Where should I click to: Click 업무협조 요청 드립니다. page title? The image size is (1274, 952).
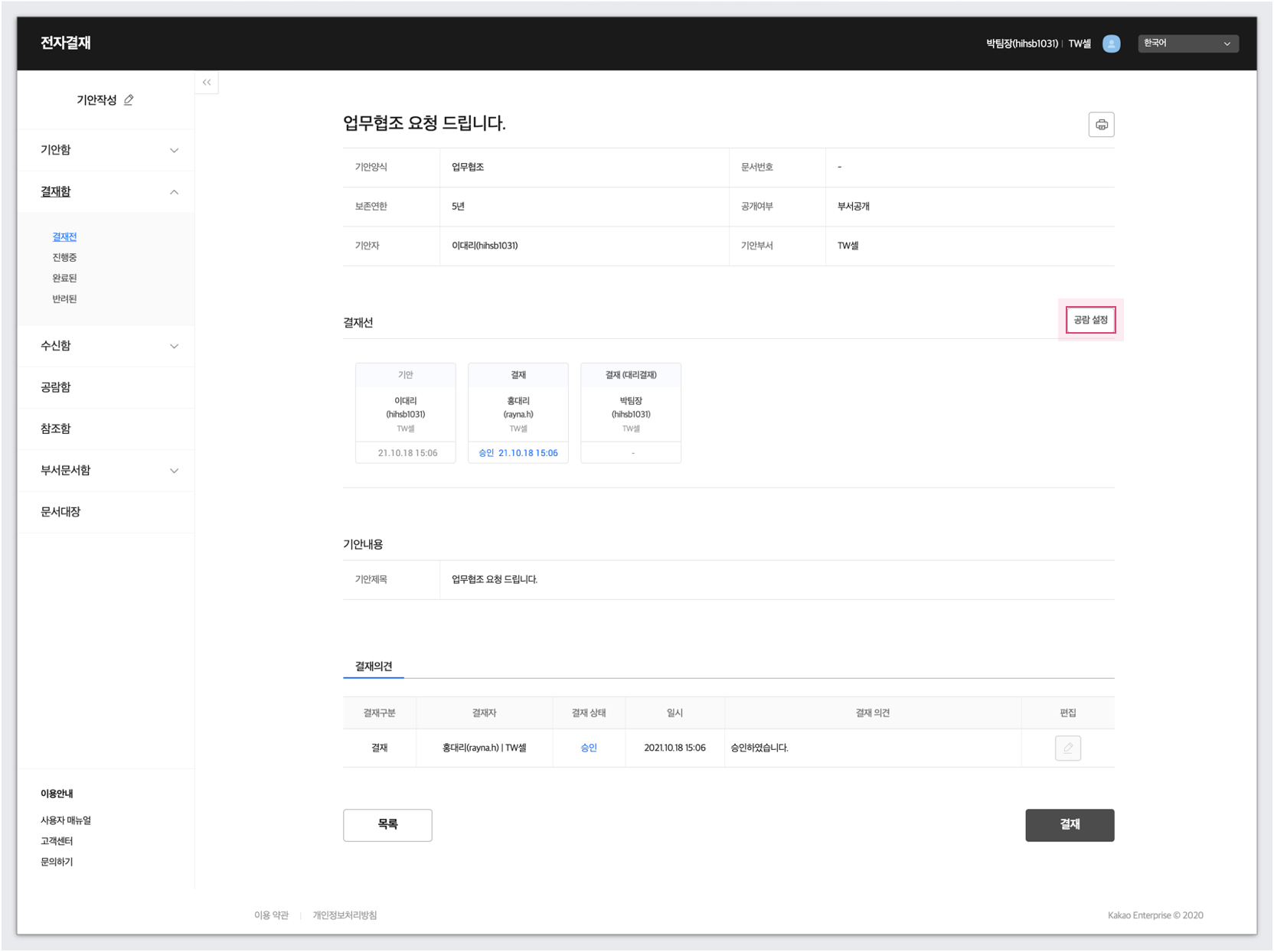click(x=424, y=123)
